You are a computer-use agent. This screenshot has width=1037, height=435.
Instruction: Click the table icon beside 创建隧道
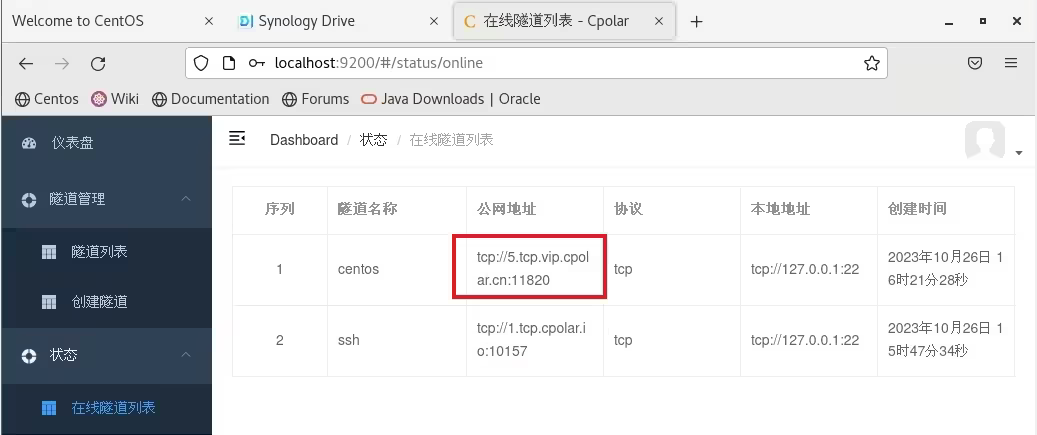[x=49, y=303]
